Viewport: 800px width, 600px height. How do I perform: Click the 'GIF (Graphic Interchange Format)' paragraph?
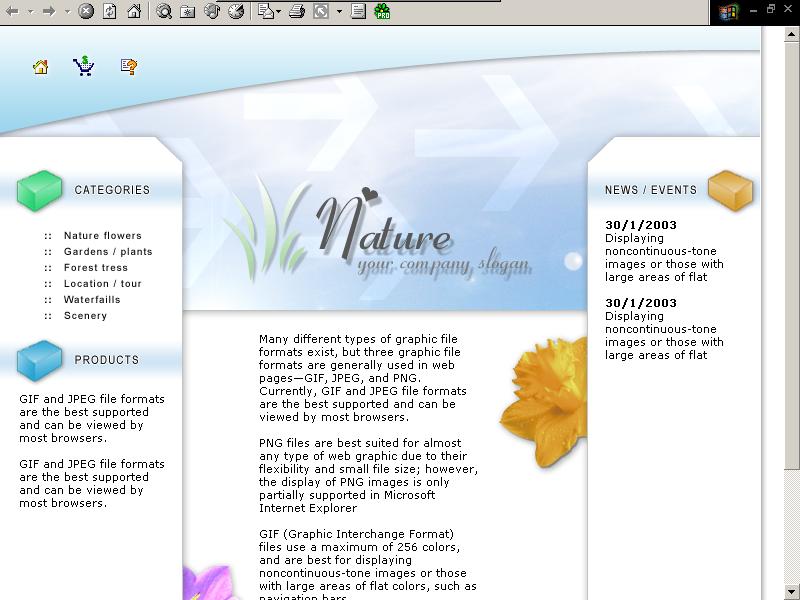point(368,566)
